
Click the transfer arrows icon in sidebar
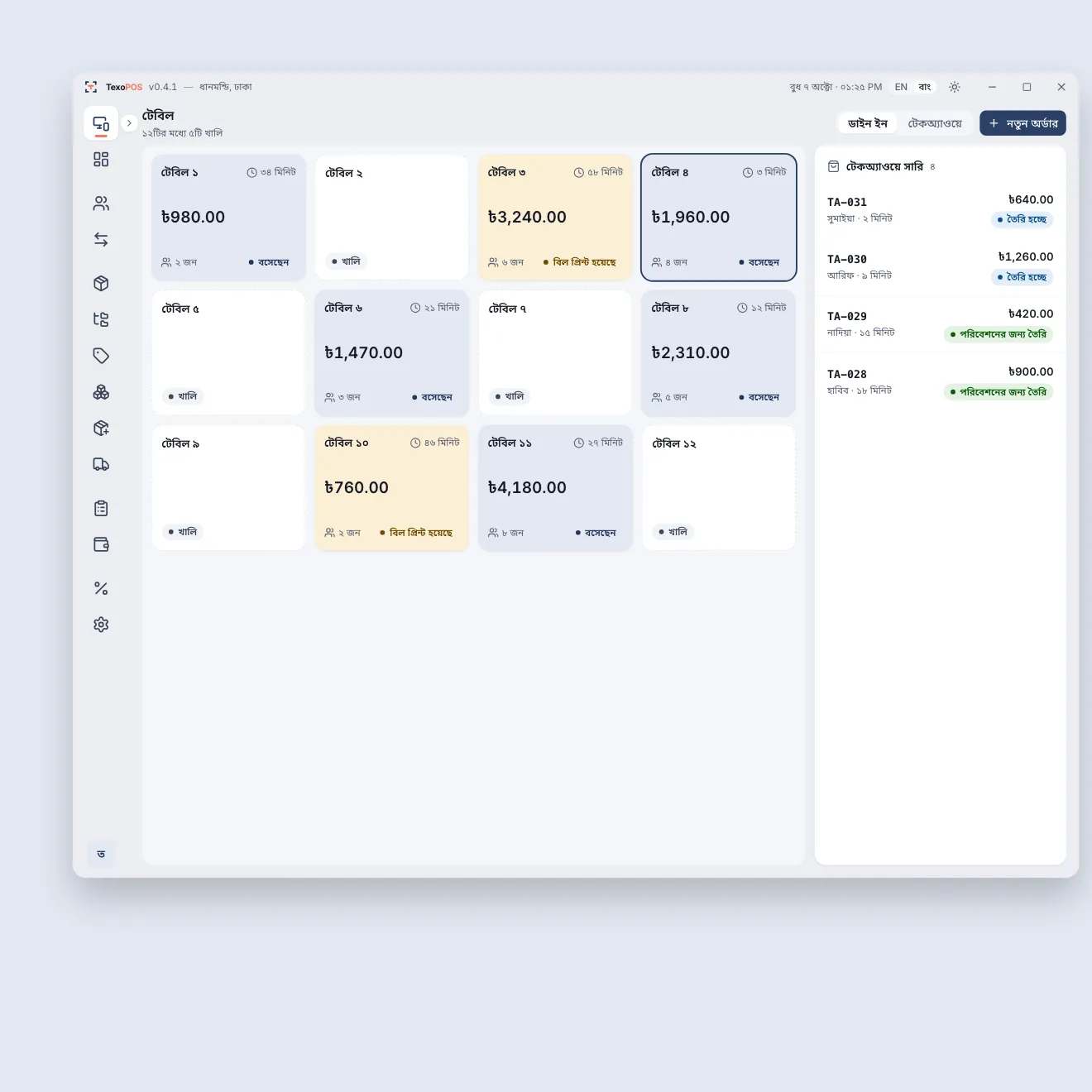point(101,240)
